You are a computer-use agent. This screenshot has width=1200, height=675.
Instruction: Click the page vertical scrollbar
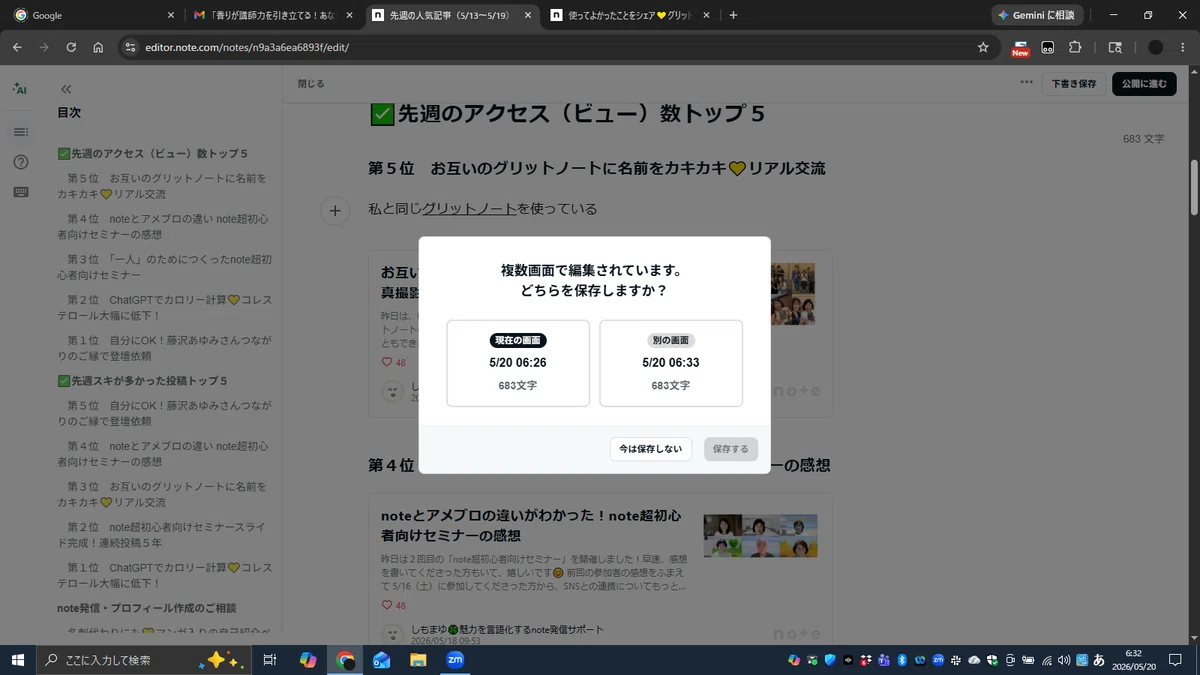(1194, 187)
